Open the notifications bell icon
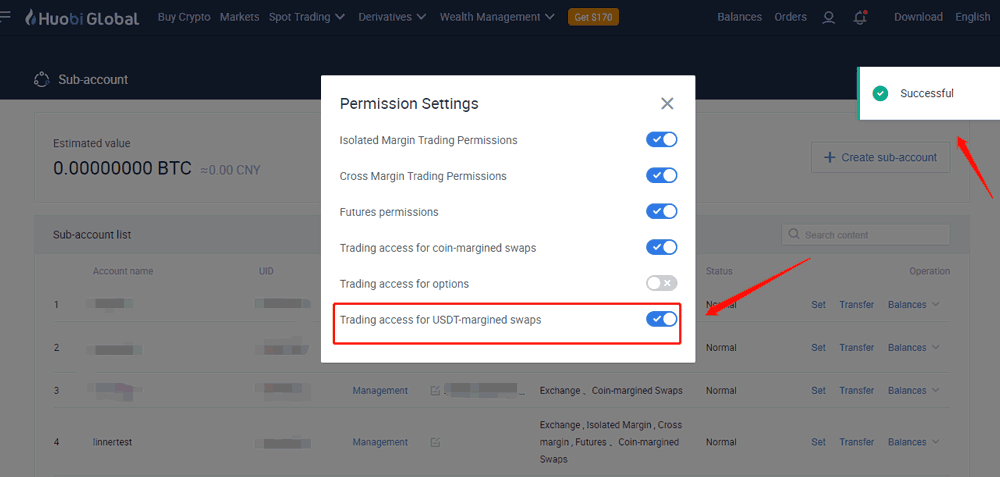Screen dimensions: 1000x477 tap(860, 18)
